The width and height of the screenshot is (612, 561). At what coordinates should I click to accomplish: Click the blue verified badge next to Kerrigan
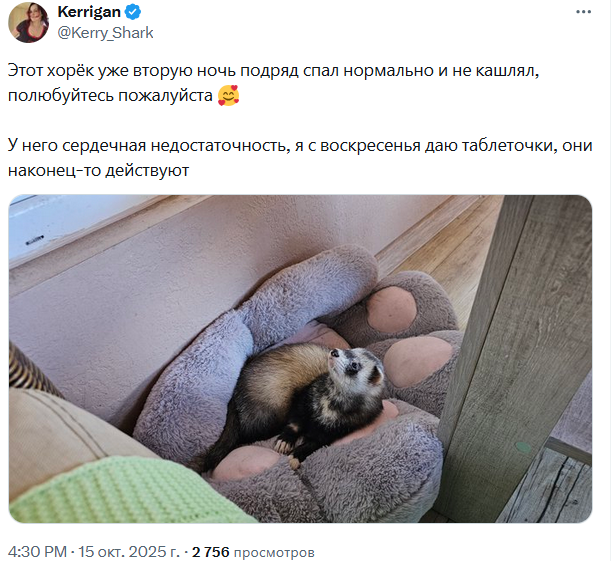[x=133, y=12]
